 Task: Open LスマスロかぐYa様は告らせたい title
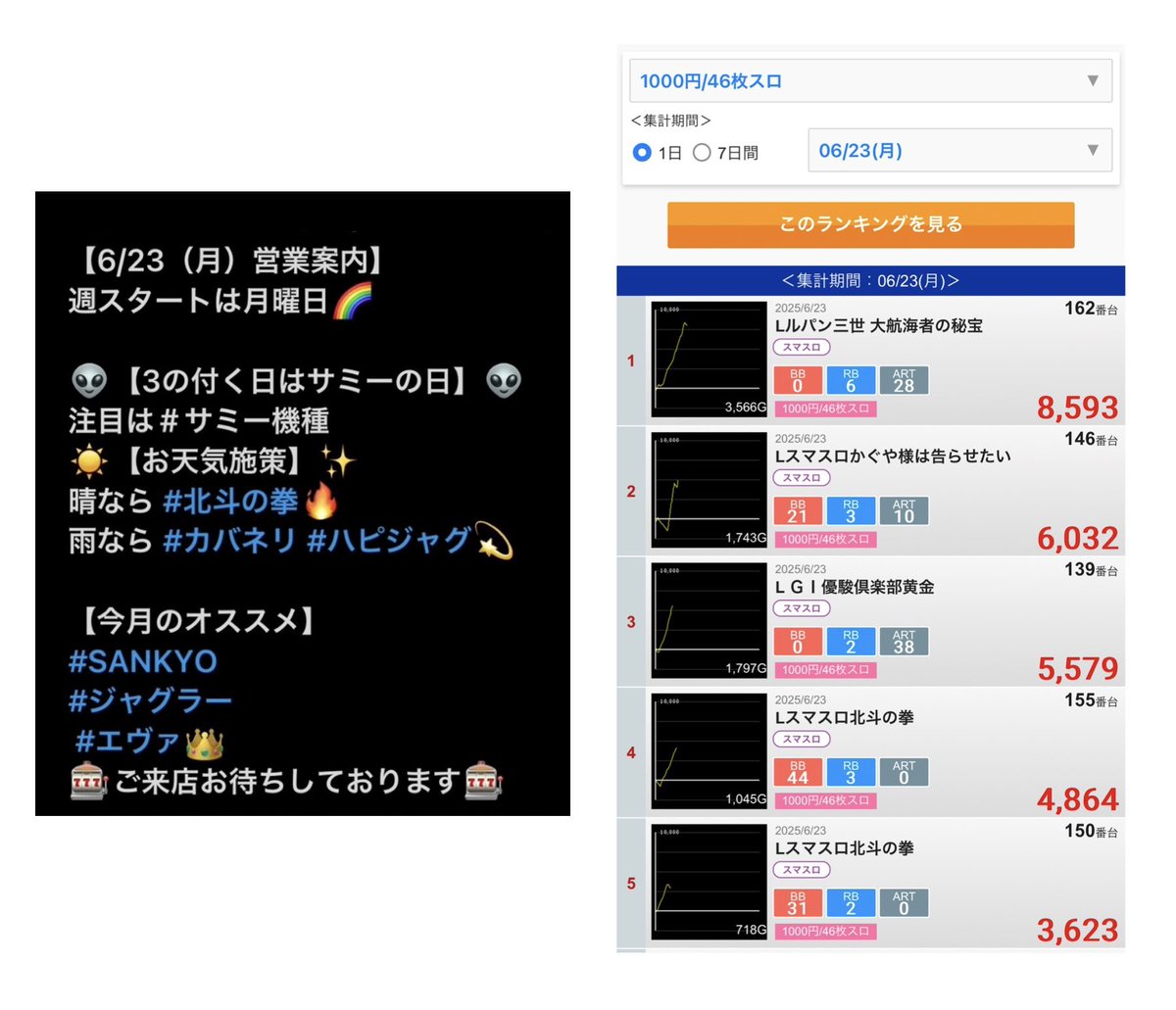(x=893, y=456)
